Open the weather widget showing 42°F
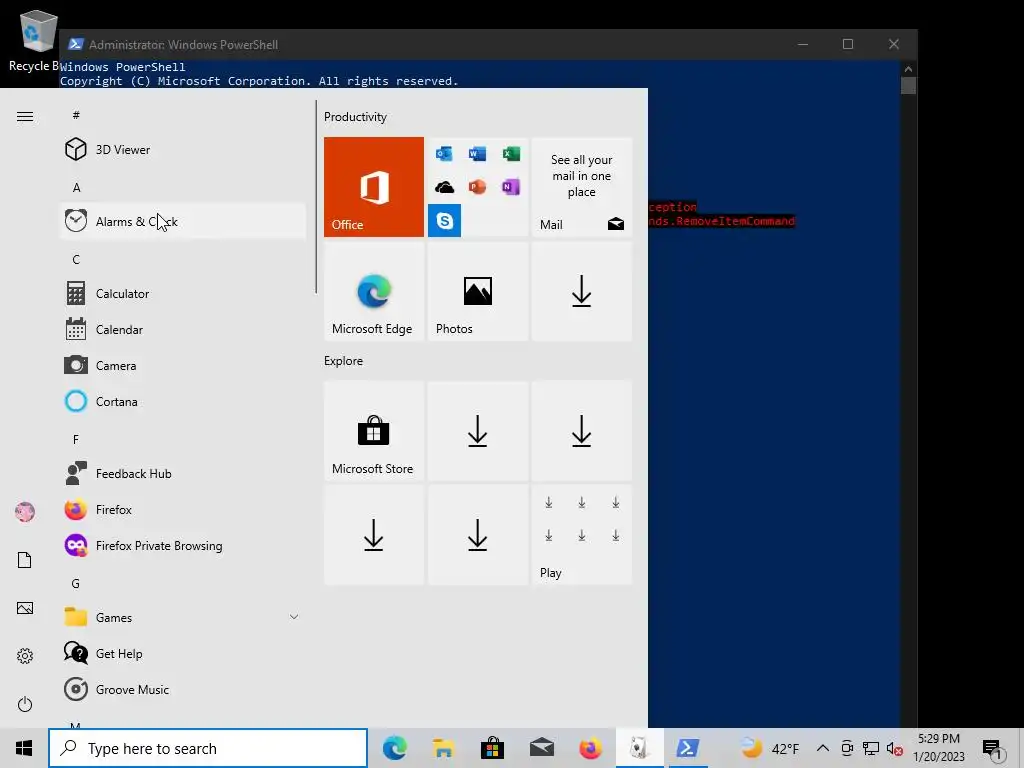This screenshot has height=768, width=1024. [x=771, y=748]
